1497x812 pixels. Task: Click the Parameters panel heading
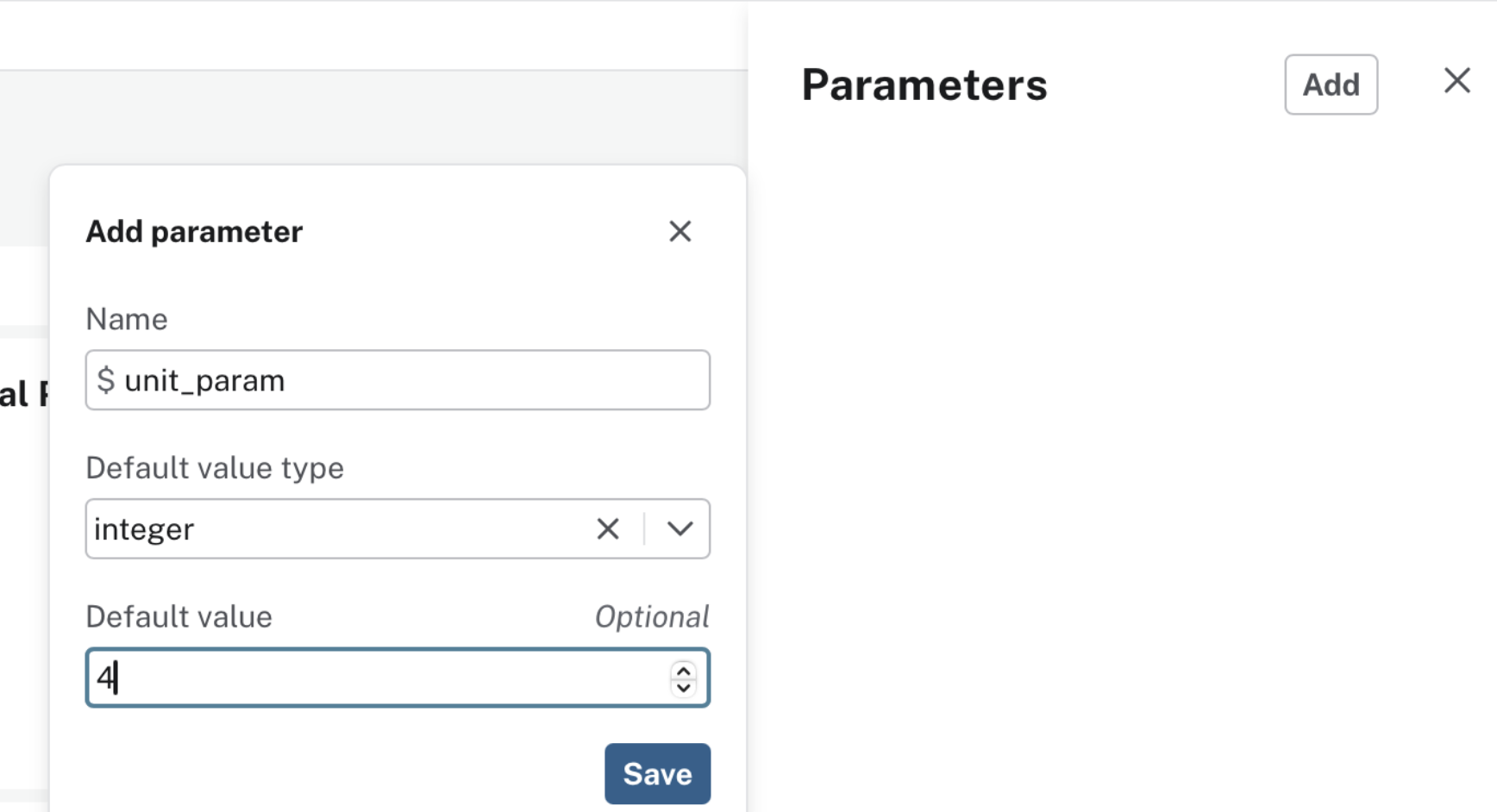(924, 84)
